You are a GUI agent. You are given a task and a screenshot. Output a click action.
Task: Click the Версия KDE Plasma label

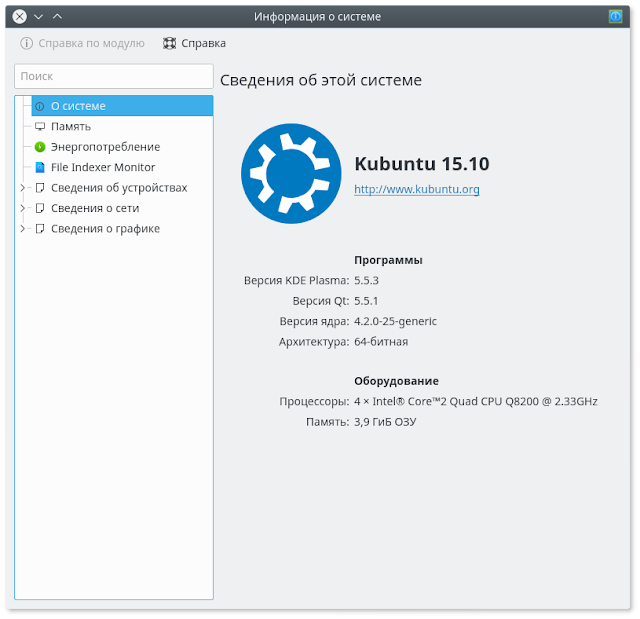pos(296,280)
